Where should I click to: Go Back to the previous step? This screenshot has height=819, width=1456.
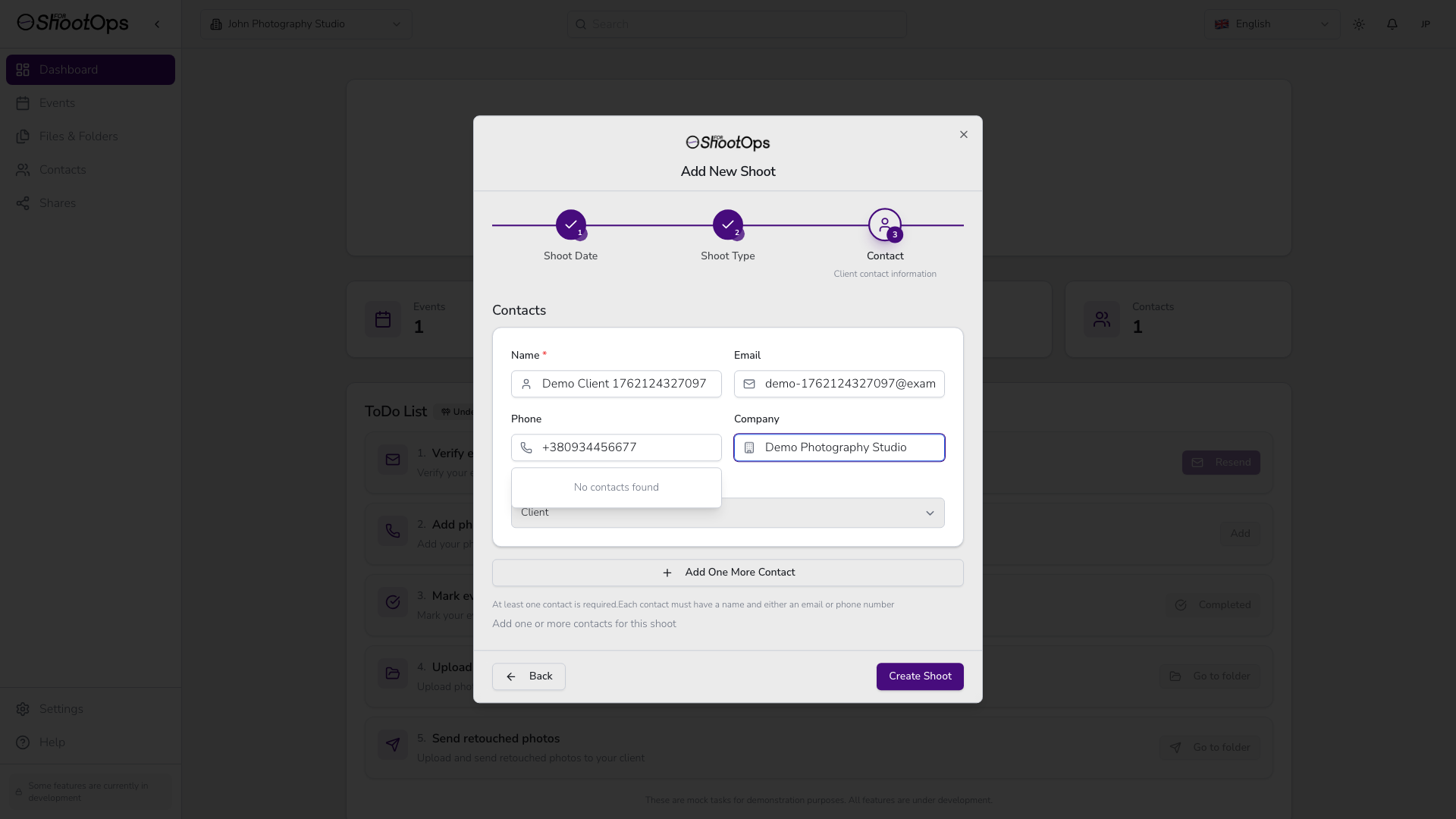click(x=529, y=676)
